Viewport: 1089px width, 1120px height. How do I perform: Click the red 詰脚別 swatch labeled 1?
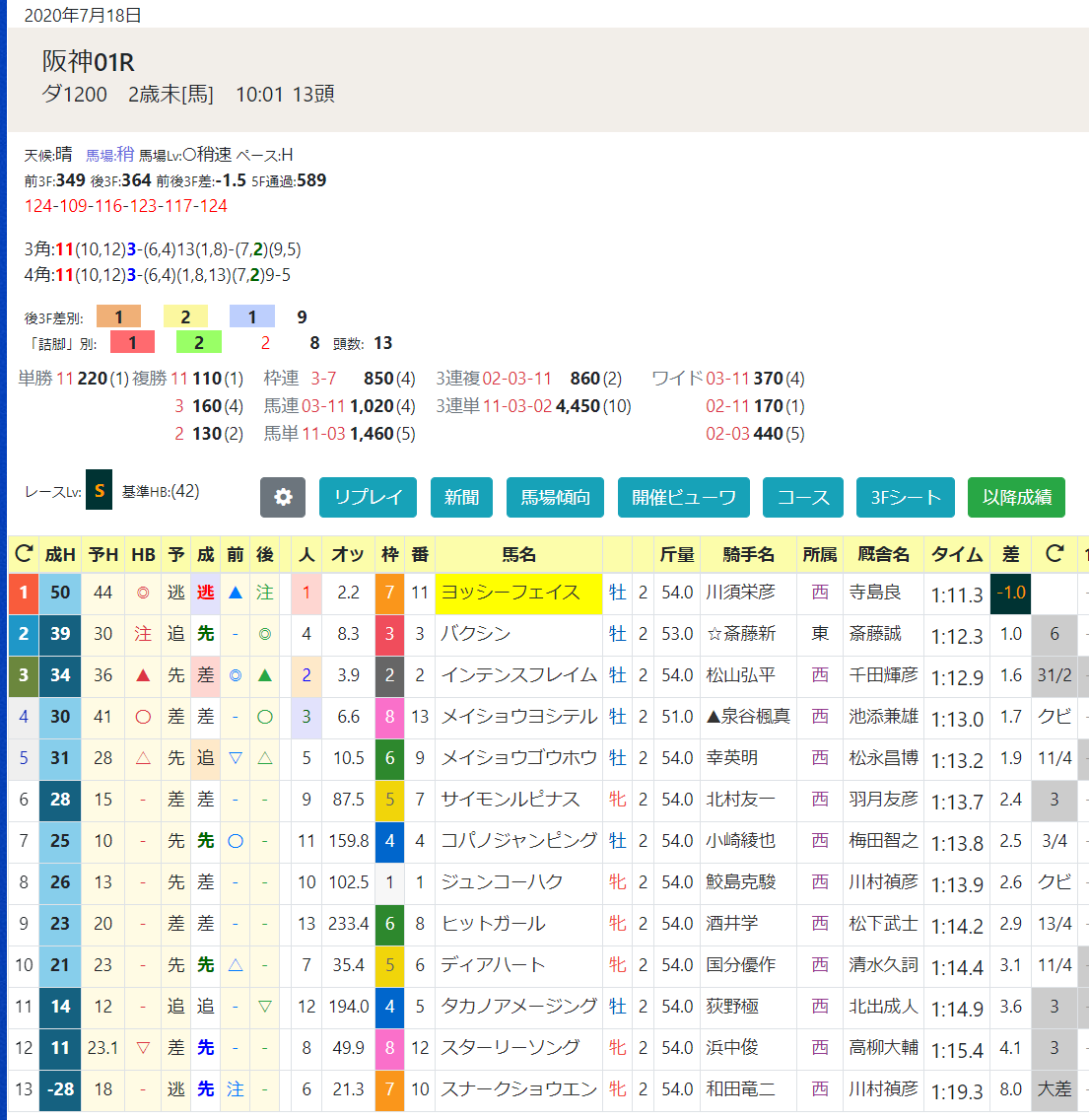coord(132,342)
